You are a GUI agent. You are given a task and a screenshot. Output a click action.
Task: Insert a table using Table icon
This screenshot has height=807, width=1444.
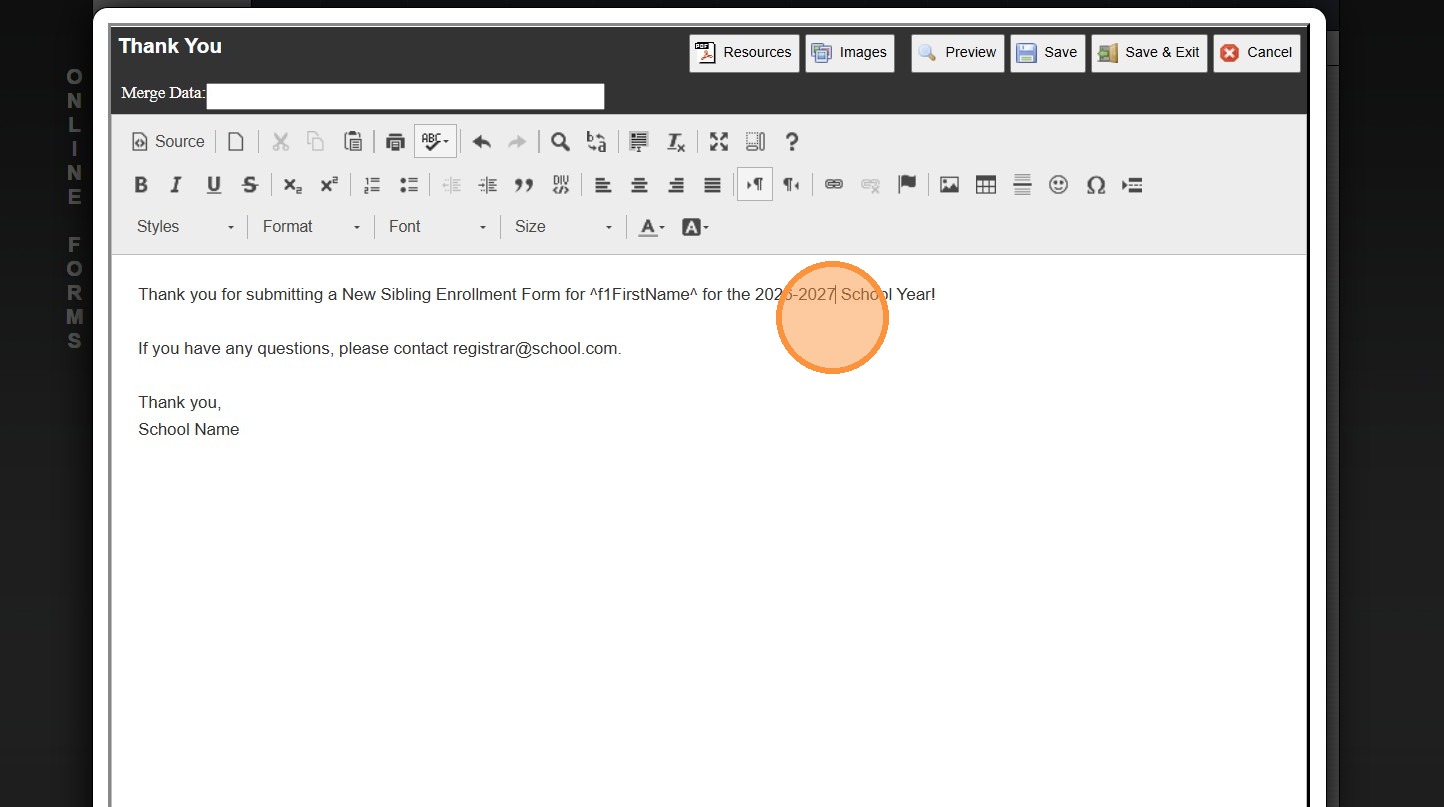click(x=985, y=185)
